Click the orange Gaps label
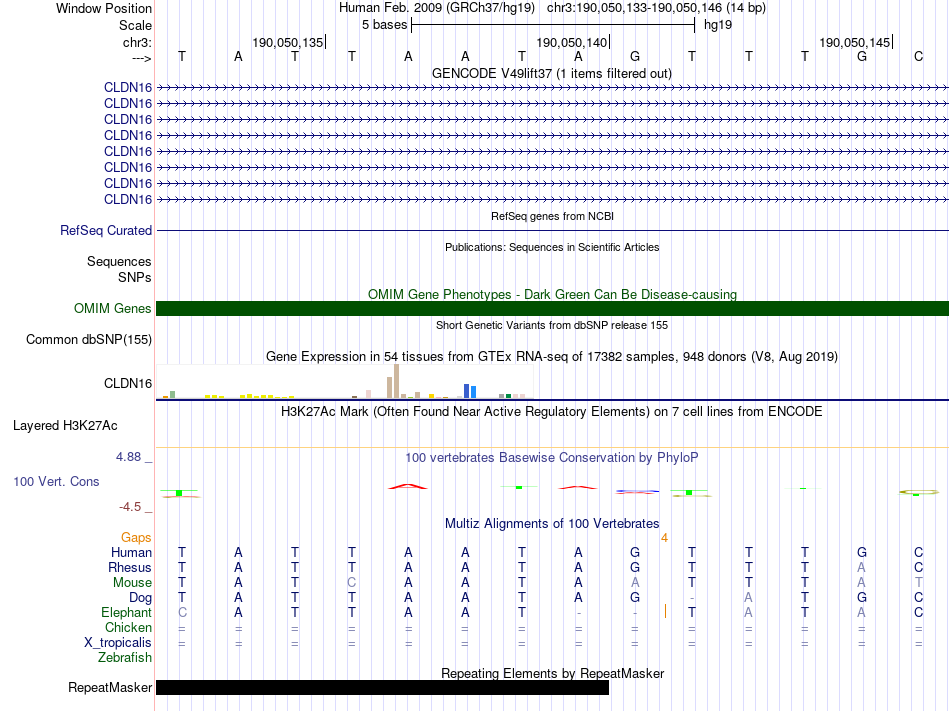Viewport: 950px width, 711px height. (x=136, y=538)
